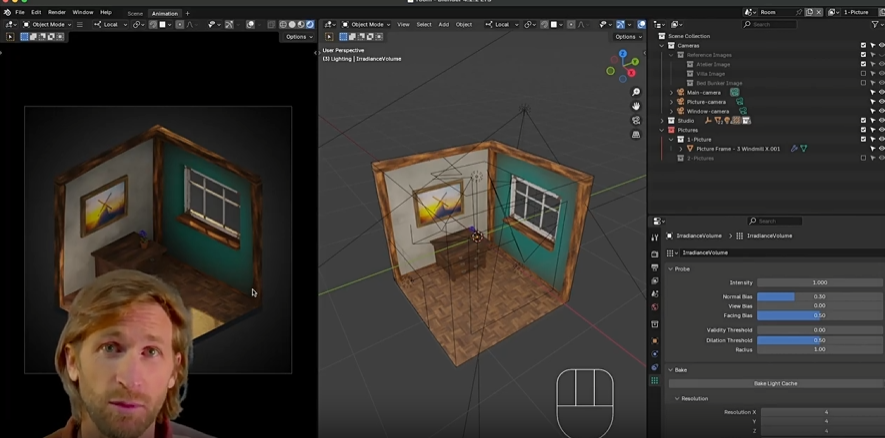Switch perspective/orthographic with grid icon

[636, 134]
